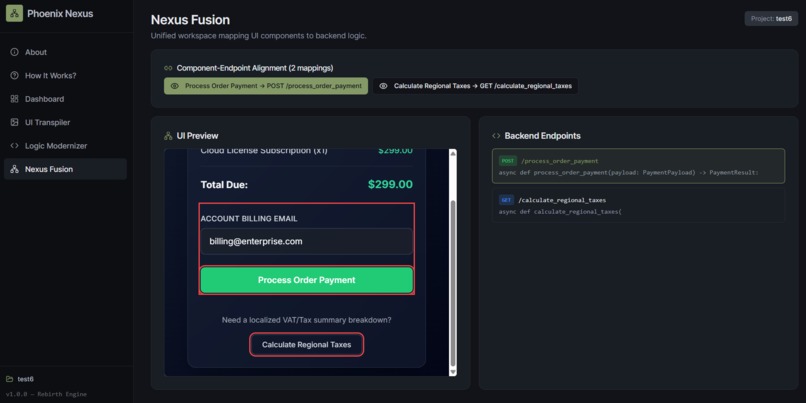Image resolution: width=806 pixels, height=403 pixels.
Task: Click the Unified workspace mapping subtitle text
Action: tap(258, 35)
